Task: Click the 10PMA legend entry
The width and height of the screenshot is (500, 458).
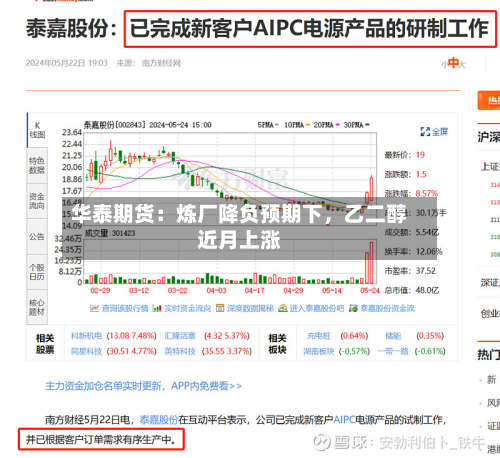Action: pos(297,125)
